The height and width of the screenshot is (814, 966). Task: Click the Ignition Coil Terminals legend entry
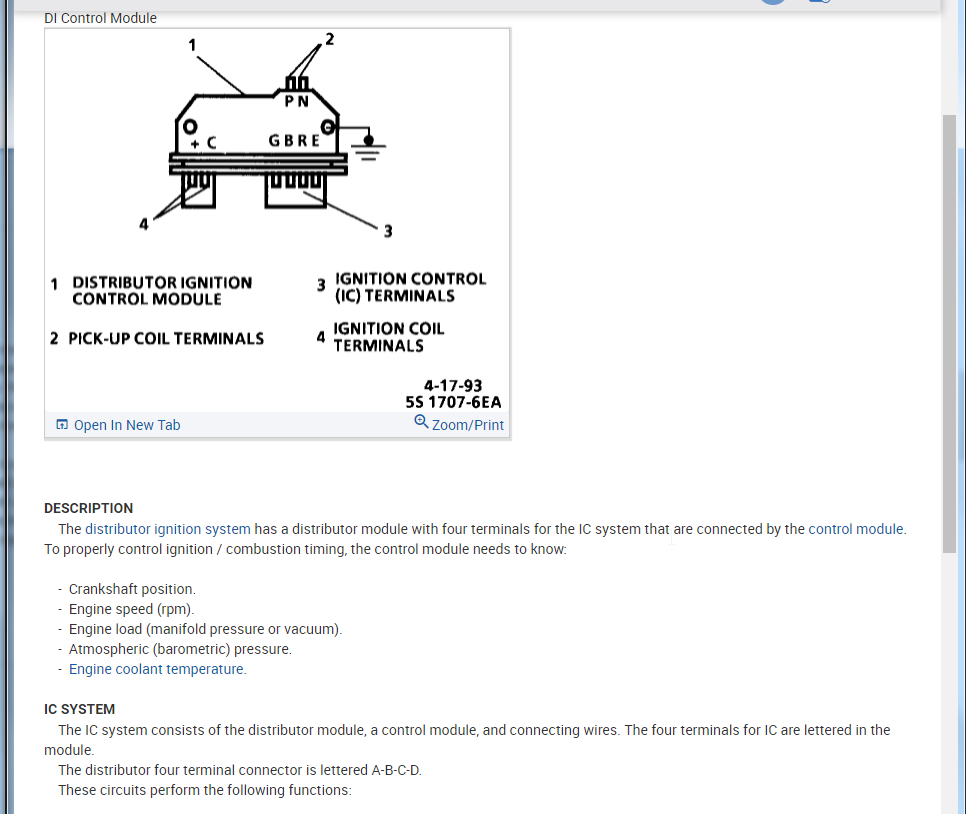click(380, 337)
